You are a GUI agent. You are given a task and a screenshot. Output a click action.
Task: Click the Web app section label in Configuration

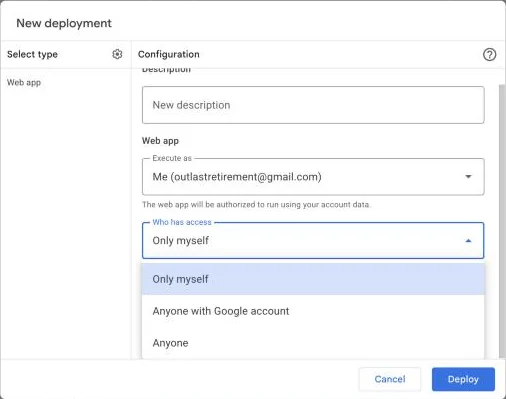160,140
